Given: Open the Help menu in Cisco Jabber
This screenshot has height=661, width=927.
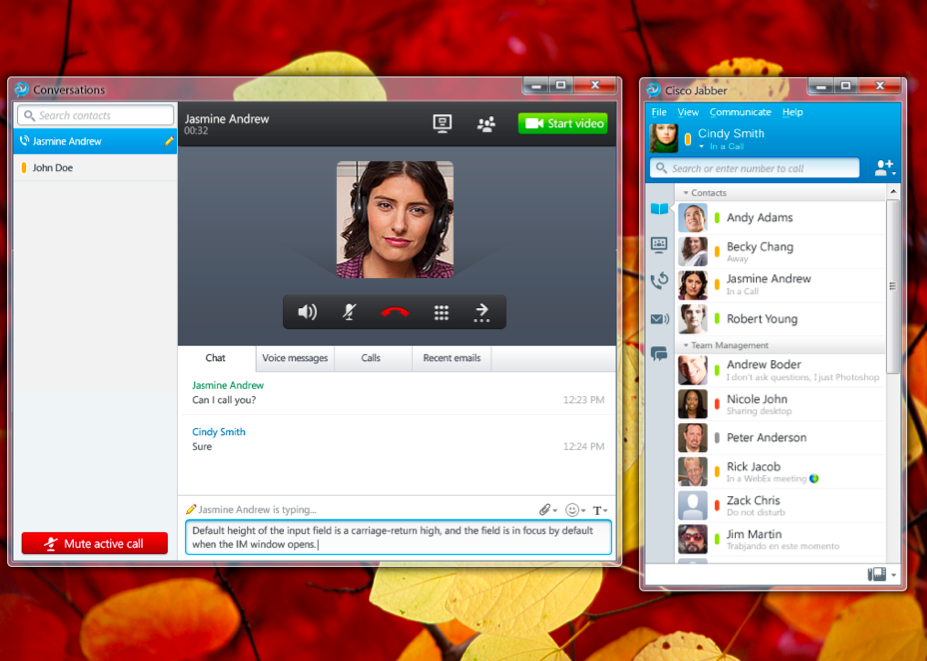Looking at the screenshot, I should 792,112.
